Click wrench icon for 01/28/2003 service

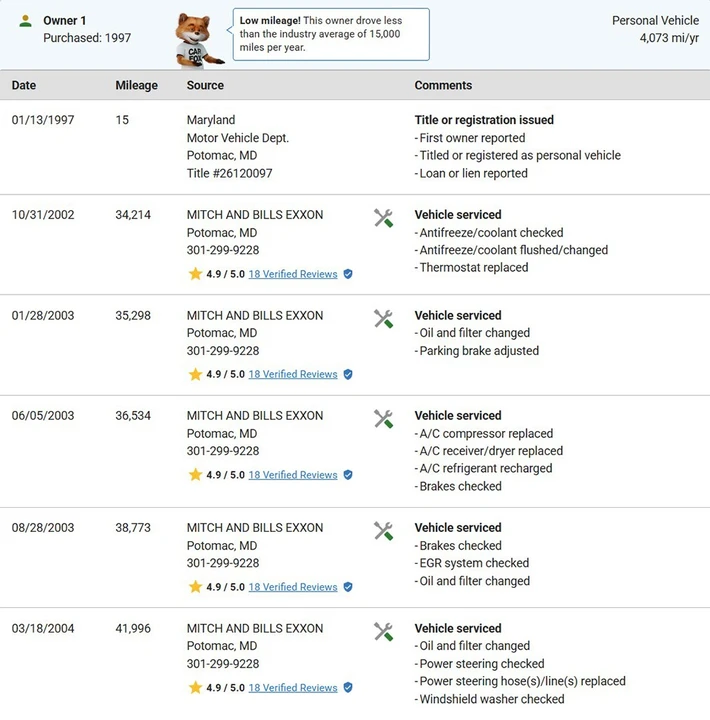pyautogui.click(x=383, y=319)
